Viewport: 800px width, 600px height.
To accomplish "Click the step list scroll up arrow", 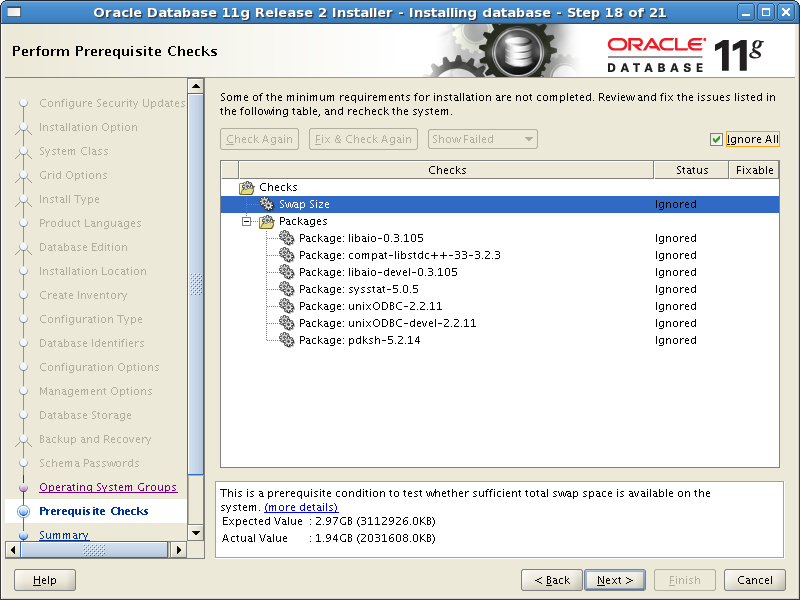I will coord(196,86).
